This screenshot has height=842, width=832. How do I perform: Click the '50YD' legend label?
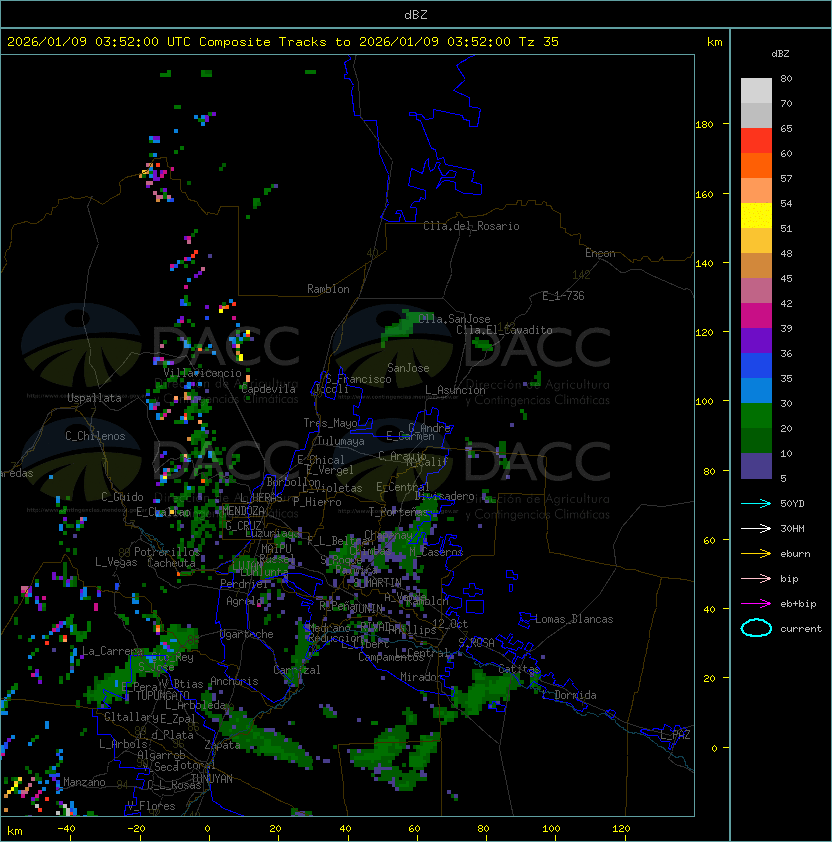pyautogui.click(x=792, y=504)
